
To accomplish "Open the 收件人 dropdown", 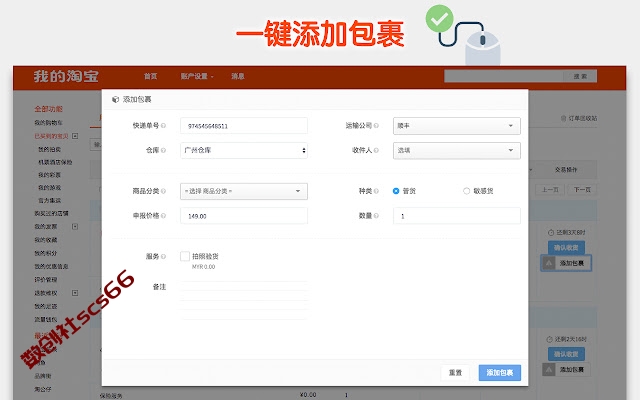I will point(457,150).
